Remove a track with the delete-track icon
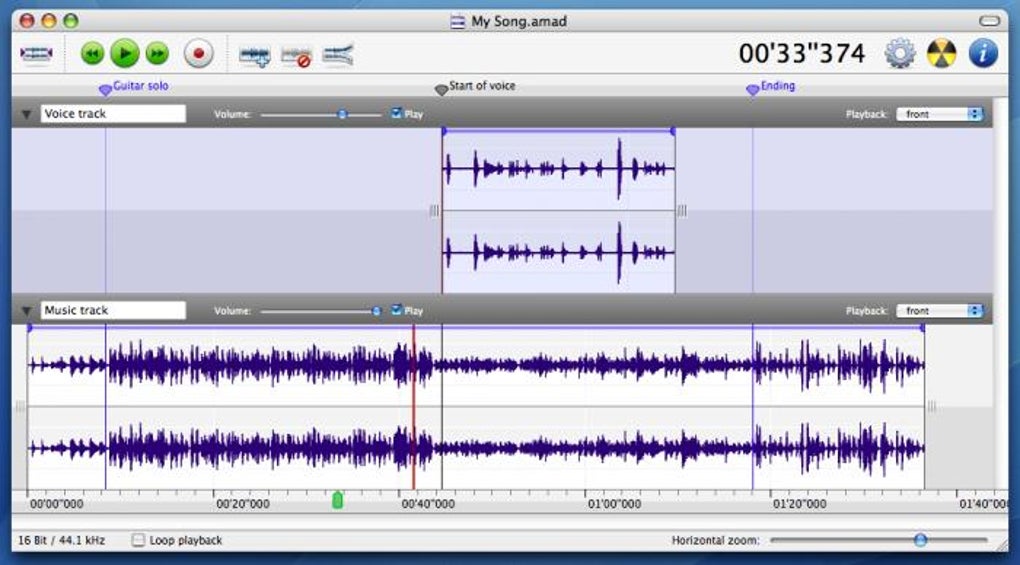Image resolution: width=1020 pixels, height=565 pixels. tap(296, 57)
